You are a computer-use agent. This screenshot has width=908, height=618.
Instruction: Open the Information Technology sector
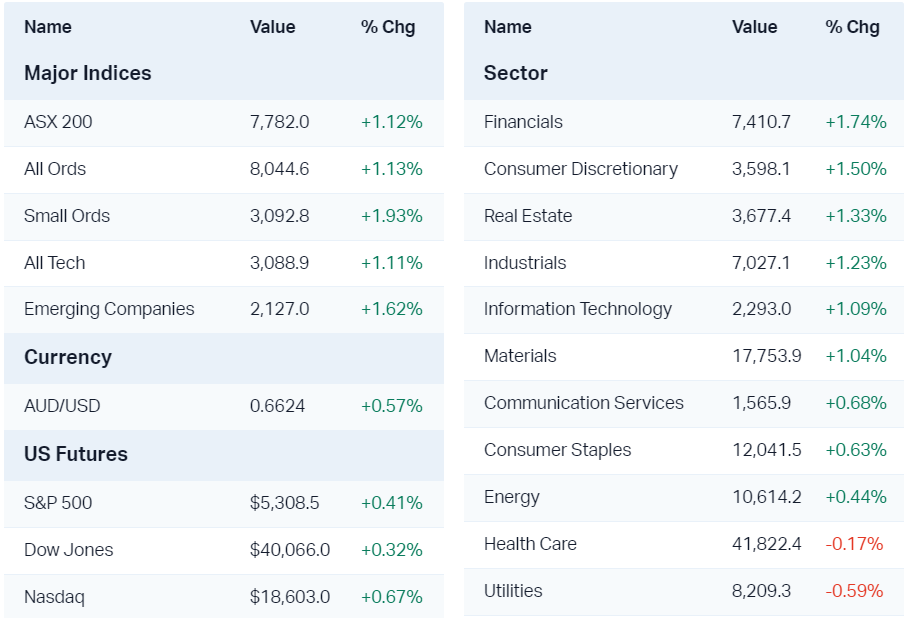tap(578, 309)
